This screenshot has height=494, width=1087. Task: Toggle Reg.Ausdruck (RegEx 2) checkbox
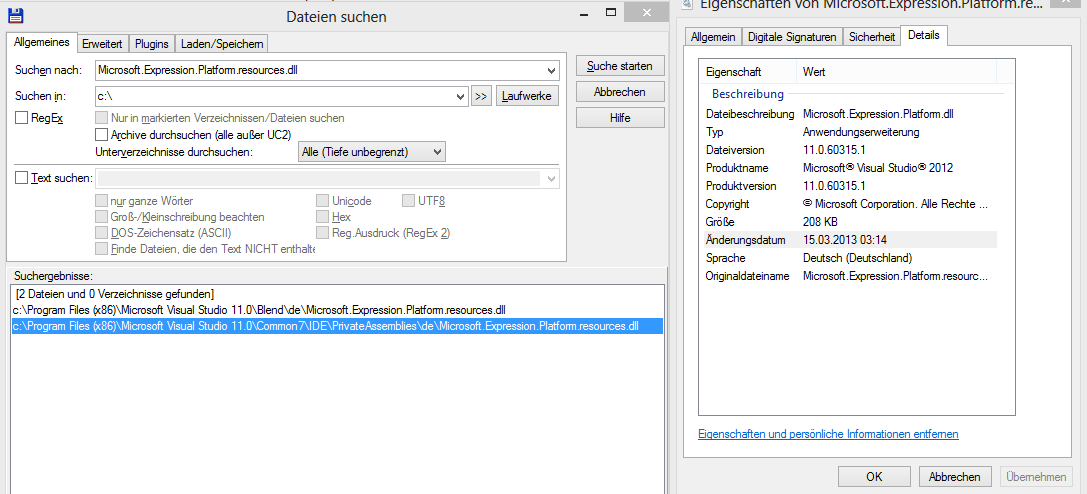click(322, 233)
